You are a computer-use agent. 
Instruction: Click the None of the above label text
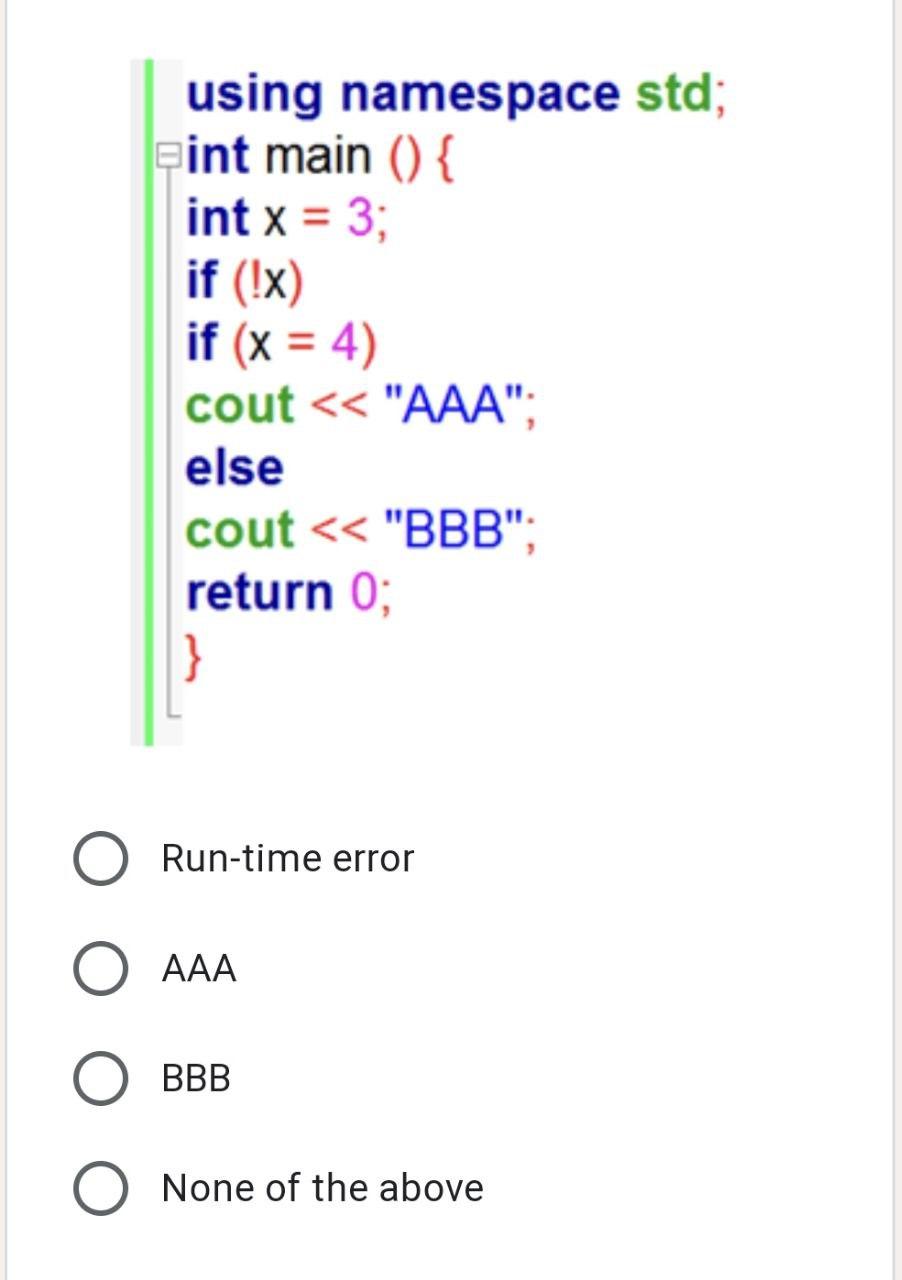(x=321, y=1188)
